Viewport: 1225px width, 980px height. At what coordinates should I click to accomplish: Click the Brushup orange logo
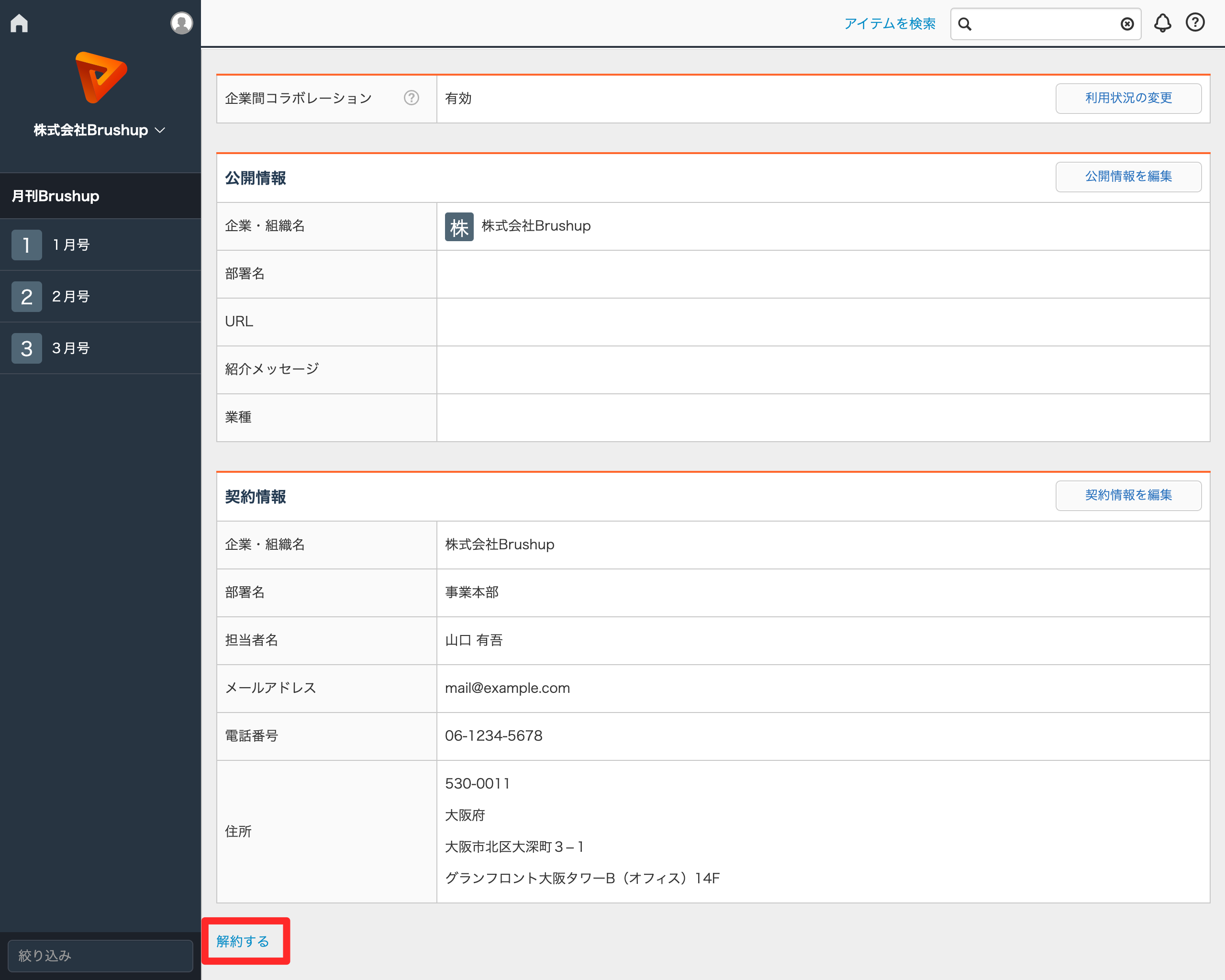(x=100, y=77)
